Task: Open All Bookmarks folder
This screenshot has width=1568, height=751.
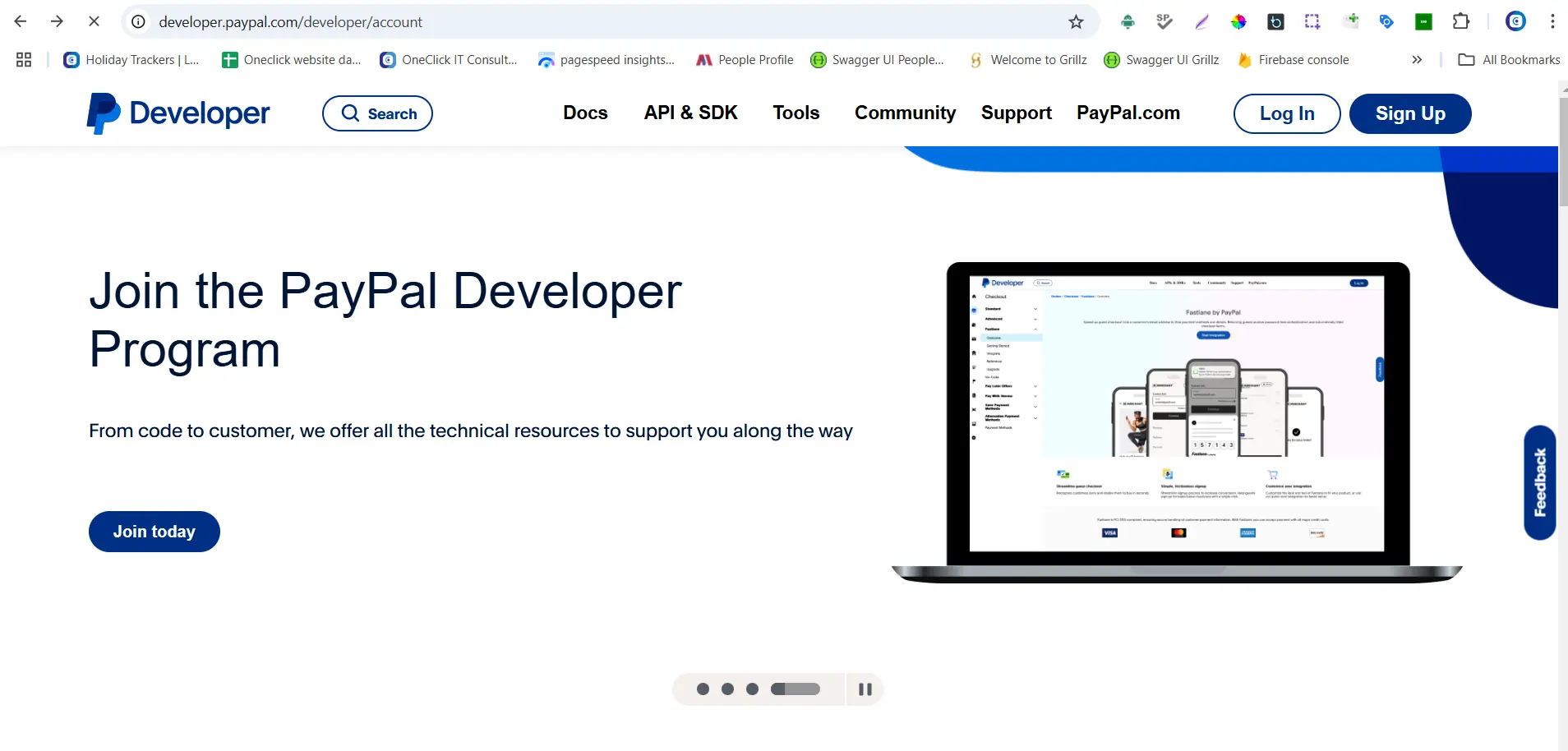Action: 1509,60
